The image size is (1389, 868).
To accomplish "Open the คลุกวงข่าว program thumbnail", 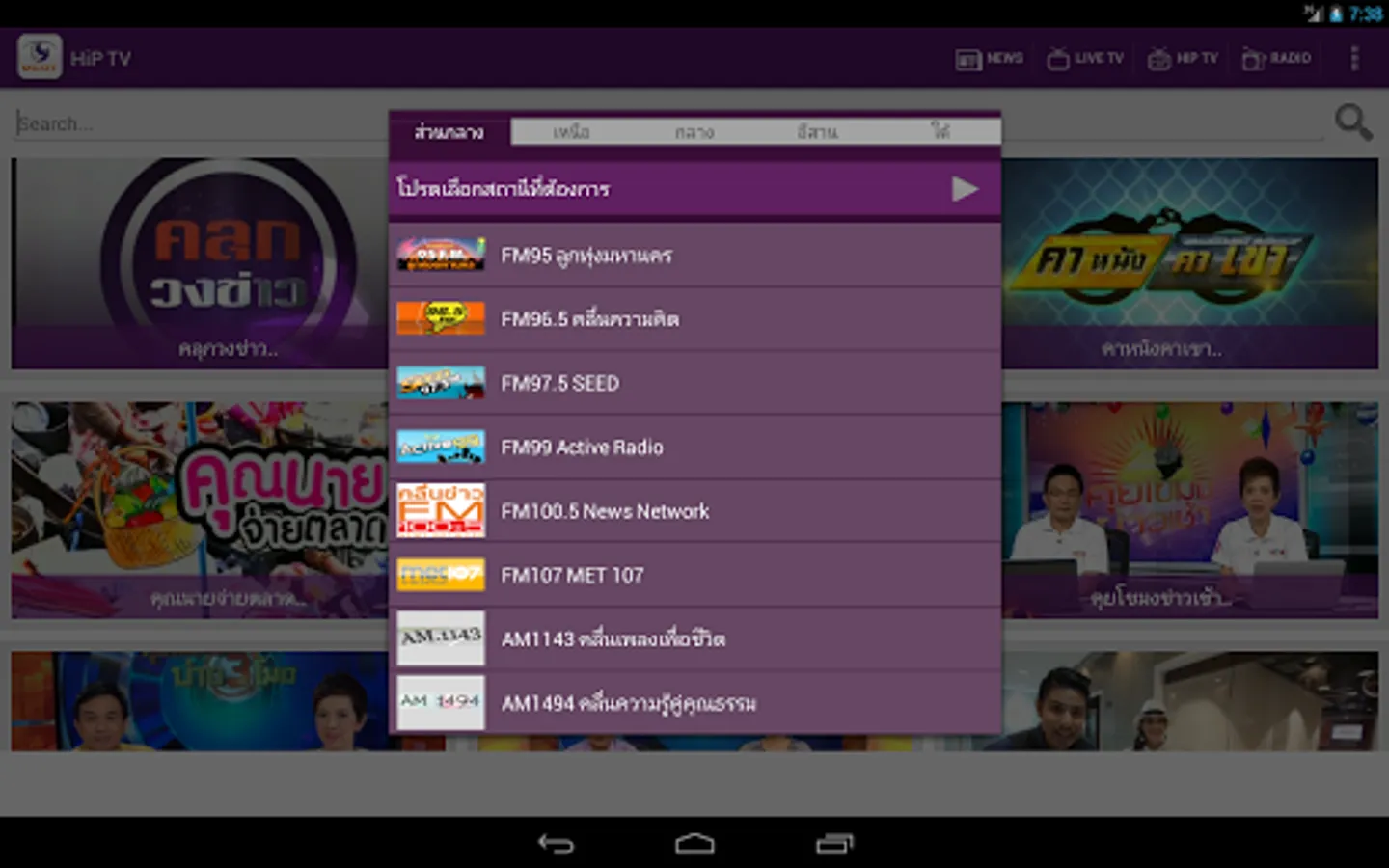I will click(200, 263).
